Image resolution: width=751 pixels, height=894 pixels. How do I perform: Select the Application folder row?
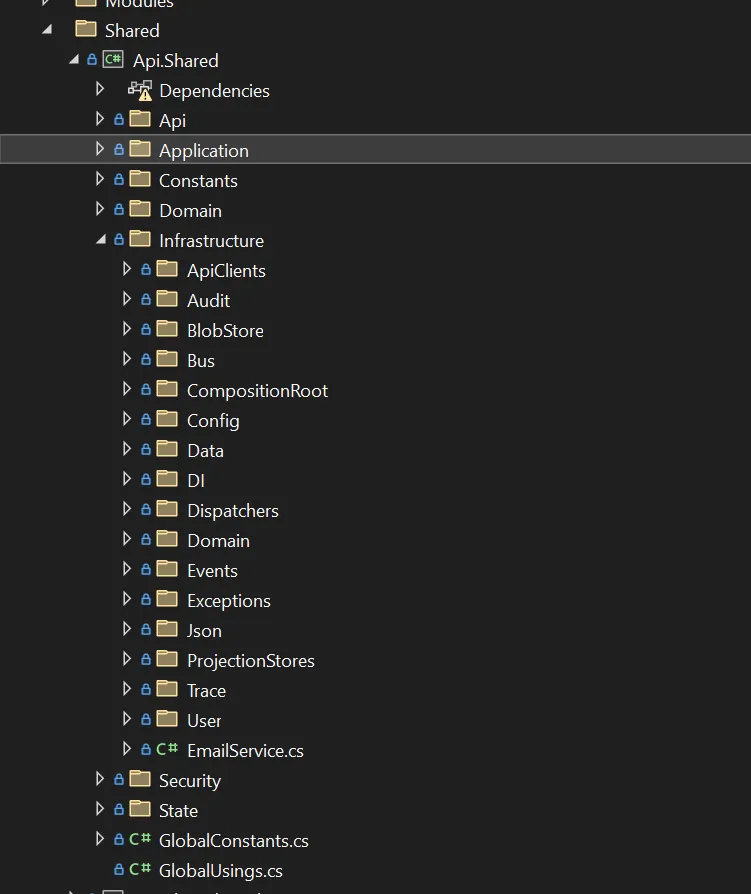coord(375,149)
